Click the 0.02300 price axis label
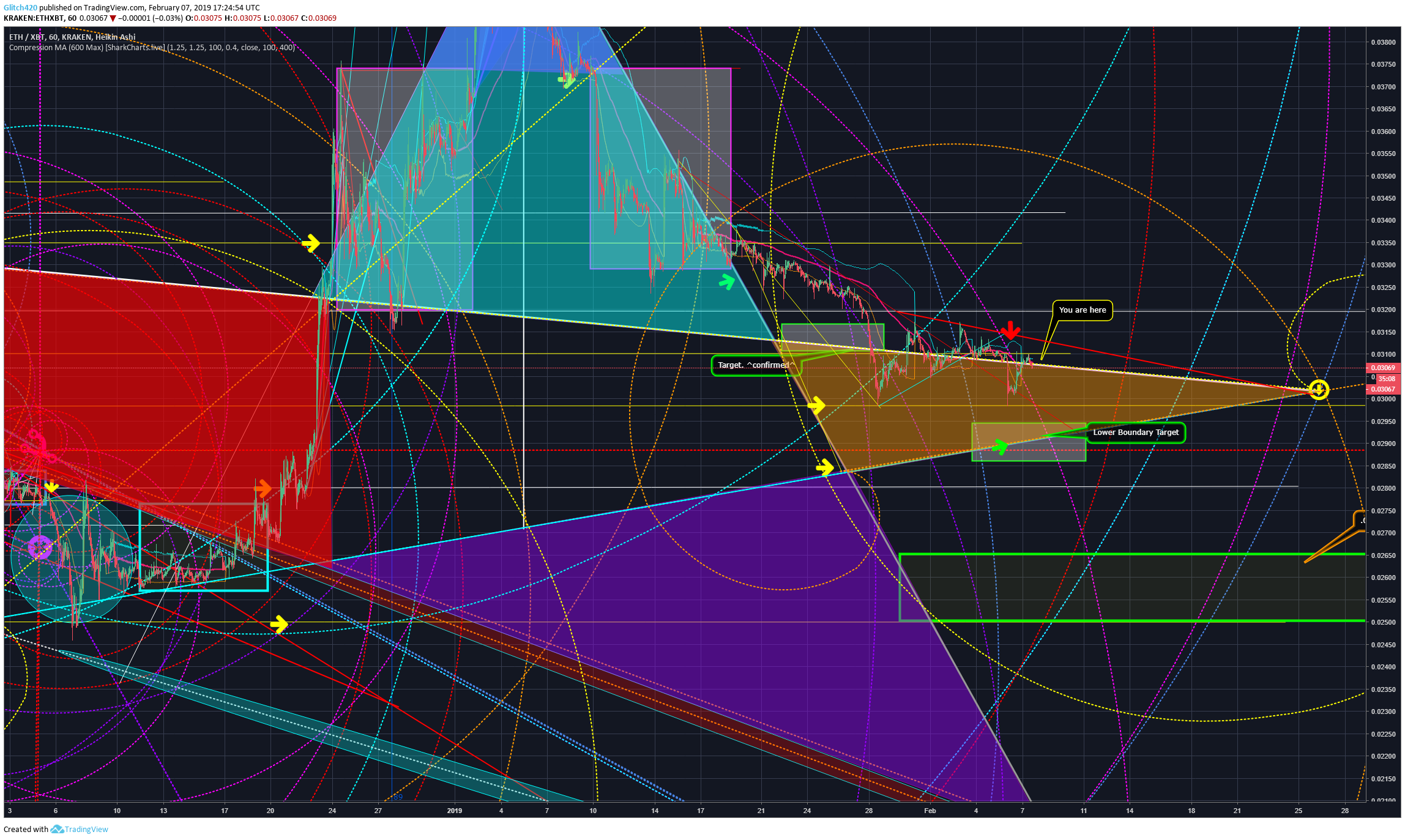 click(x=1383, y=712)
